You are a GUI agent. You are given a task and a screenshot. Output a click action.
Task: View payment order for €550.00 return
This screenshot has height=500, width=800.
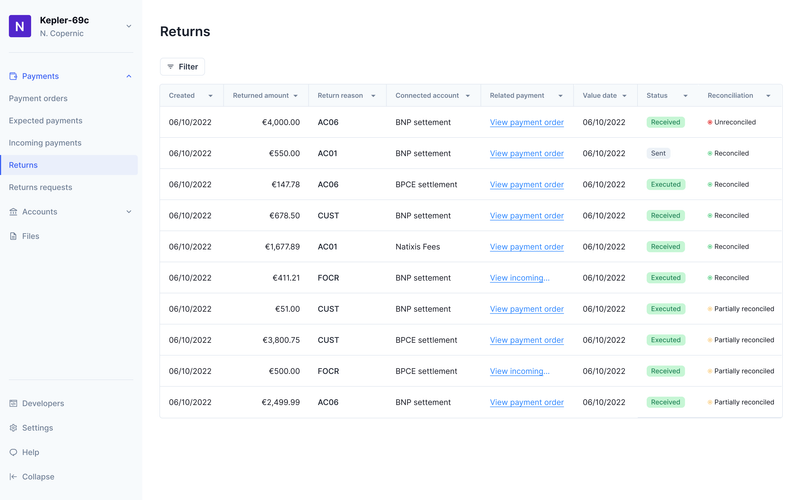pos(527,154)
